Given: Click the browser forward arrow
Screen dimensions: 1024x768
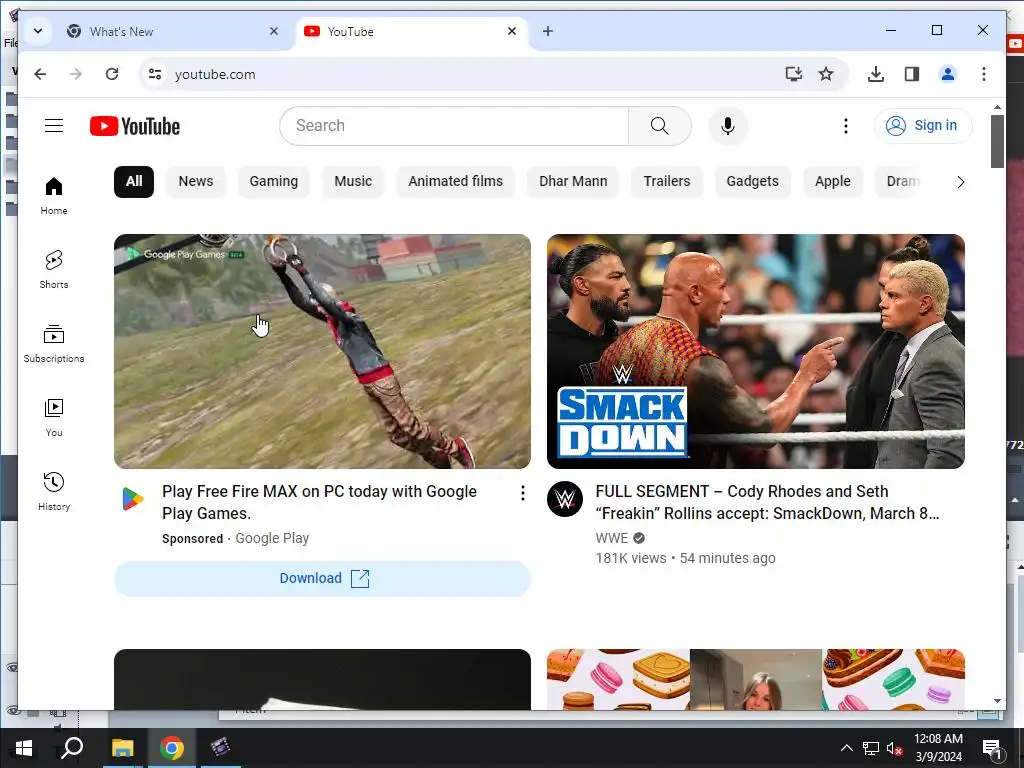Looking at the screenshot, I should click(x=76, y=74).
